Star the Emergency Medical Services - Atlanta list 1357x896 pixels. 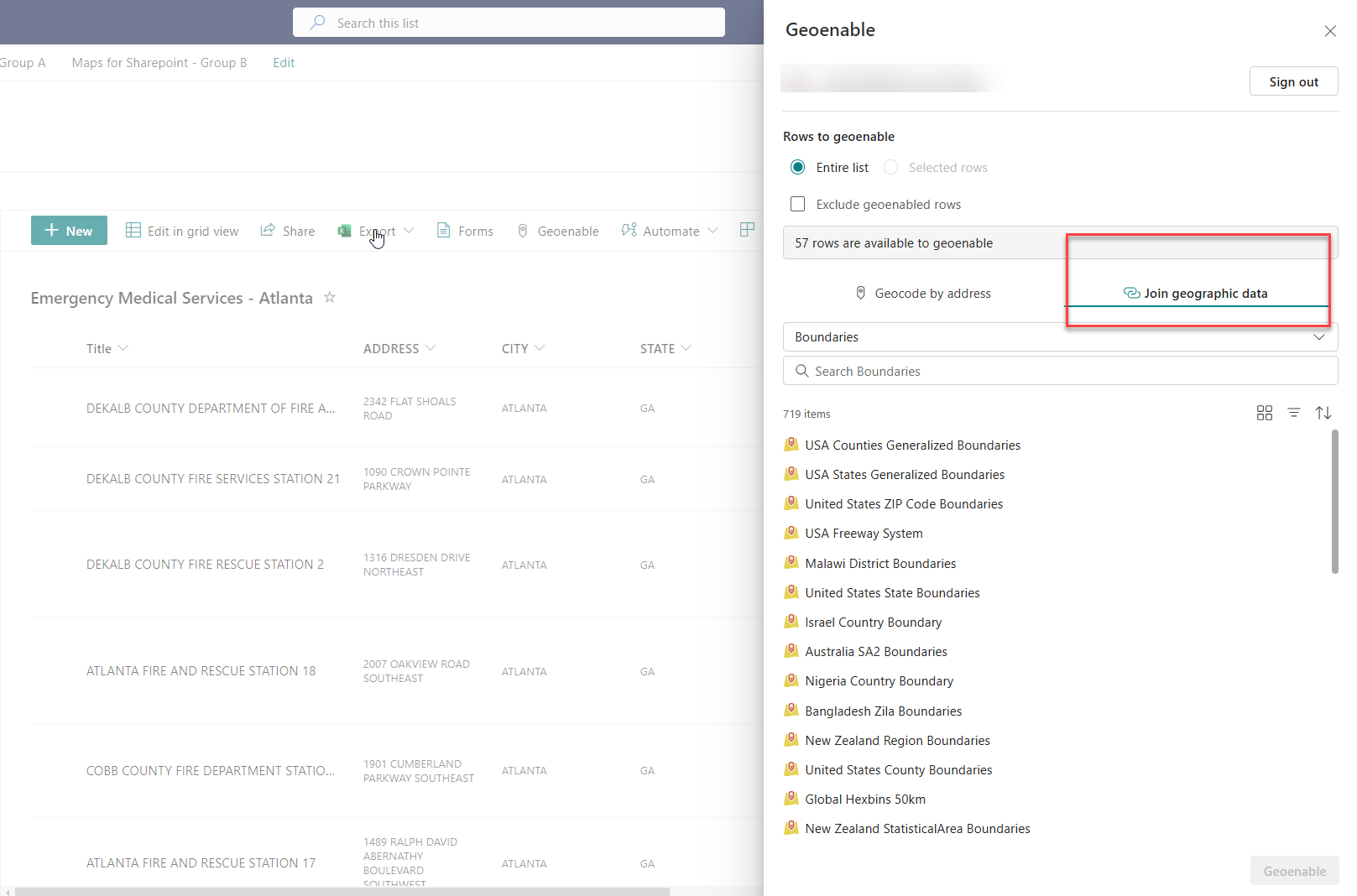point(330,297)
